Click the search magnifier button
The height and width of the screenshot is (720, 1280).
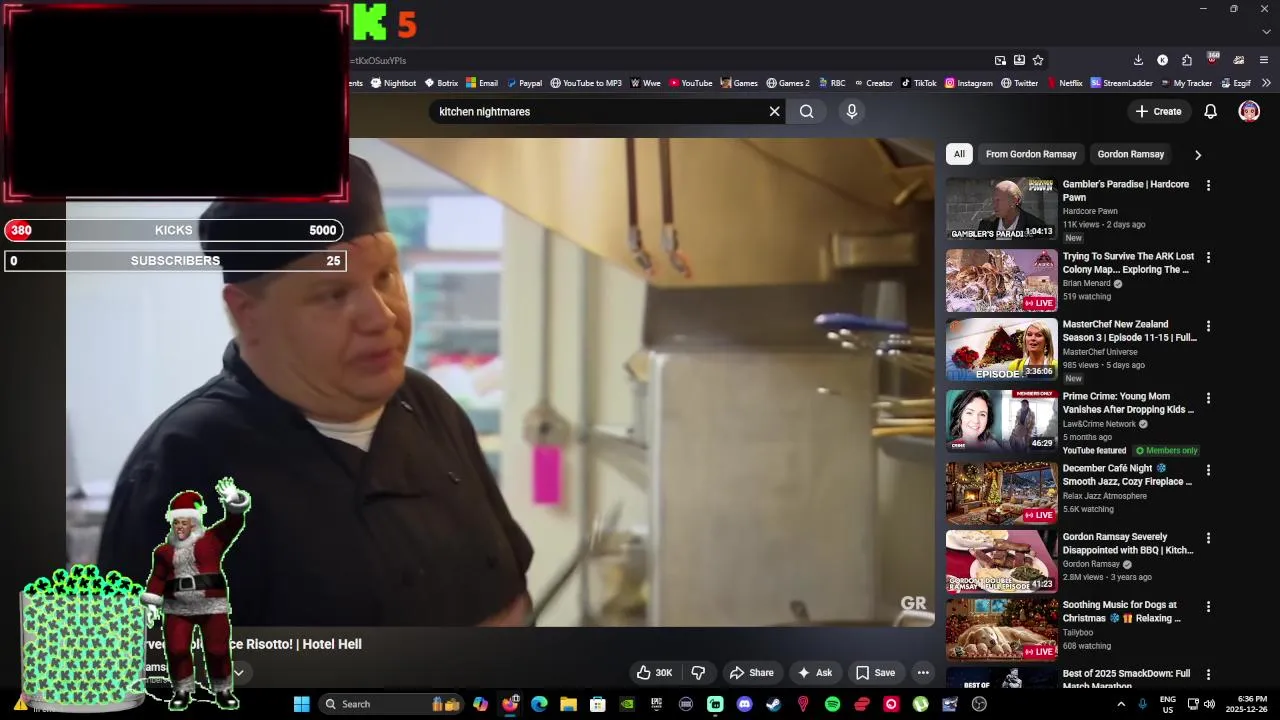tap(806, 111)
